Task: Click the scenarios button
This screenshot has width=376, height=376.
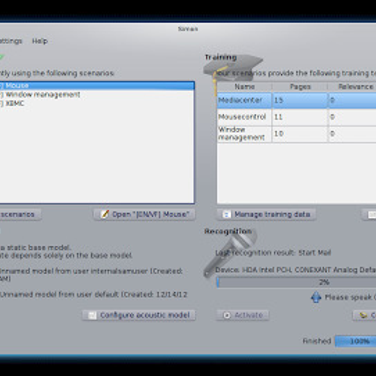Action: point(20,214)
